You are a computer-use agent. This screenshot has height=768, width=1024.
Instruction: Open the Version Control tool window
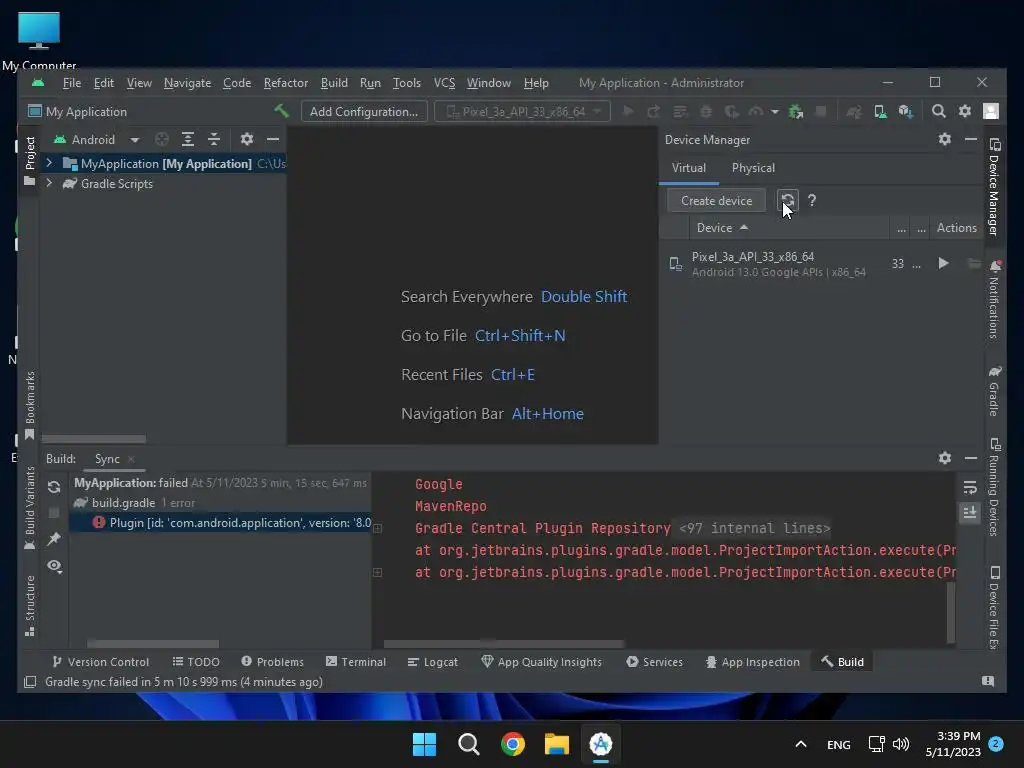click(x=100, y=662)
